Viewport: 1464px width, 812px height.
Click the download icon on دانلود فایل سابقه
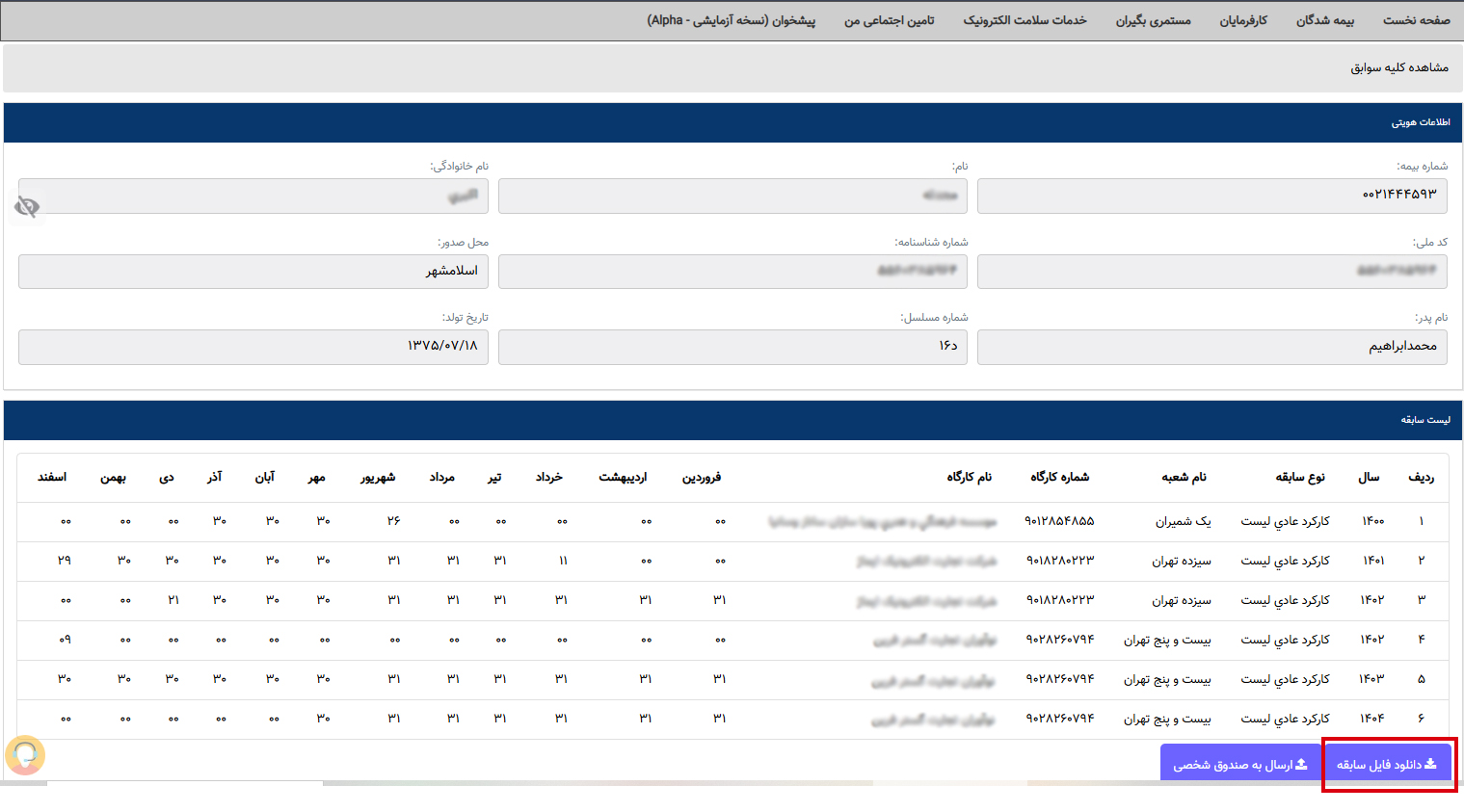tap(1430, 764)
